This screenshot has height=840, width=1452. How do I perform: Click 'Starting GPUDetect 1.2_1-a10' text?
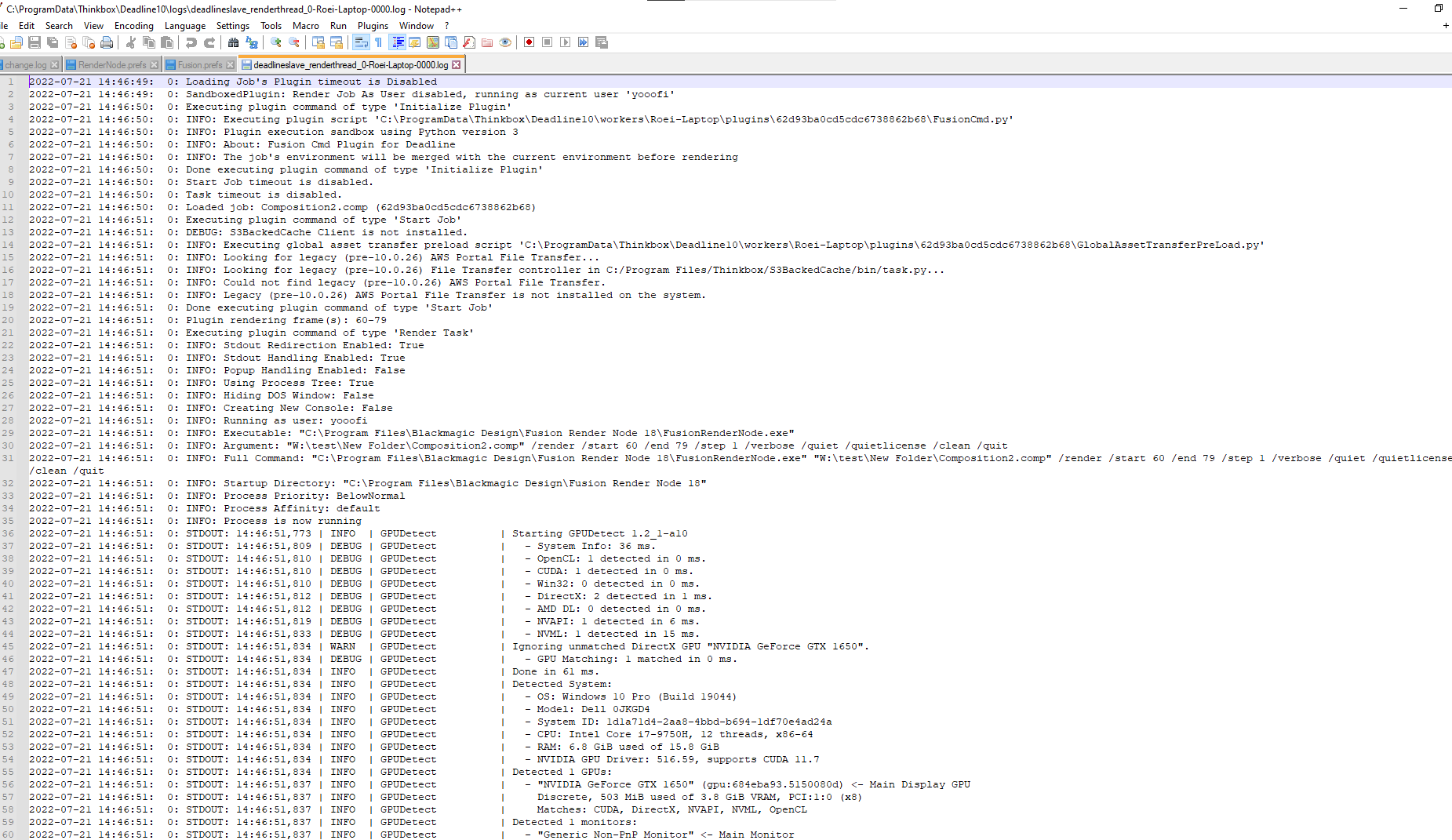(x=600, y=533)
